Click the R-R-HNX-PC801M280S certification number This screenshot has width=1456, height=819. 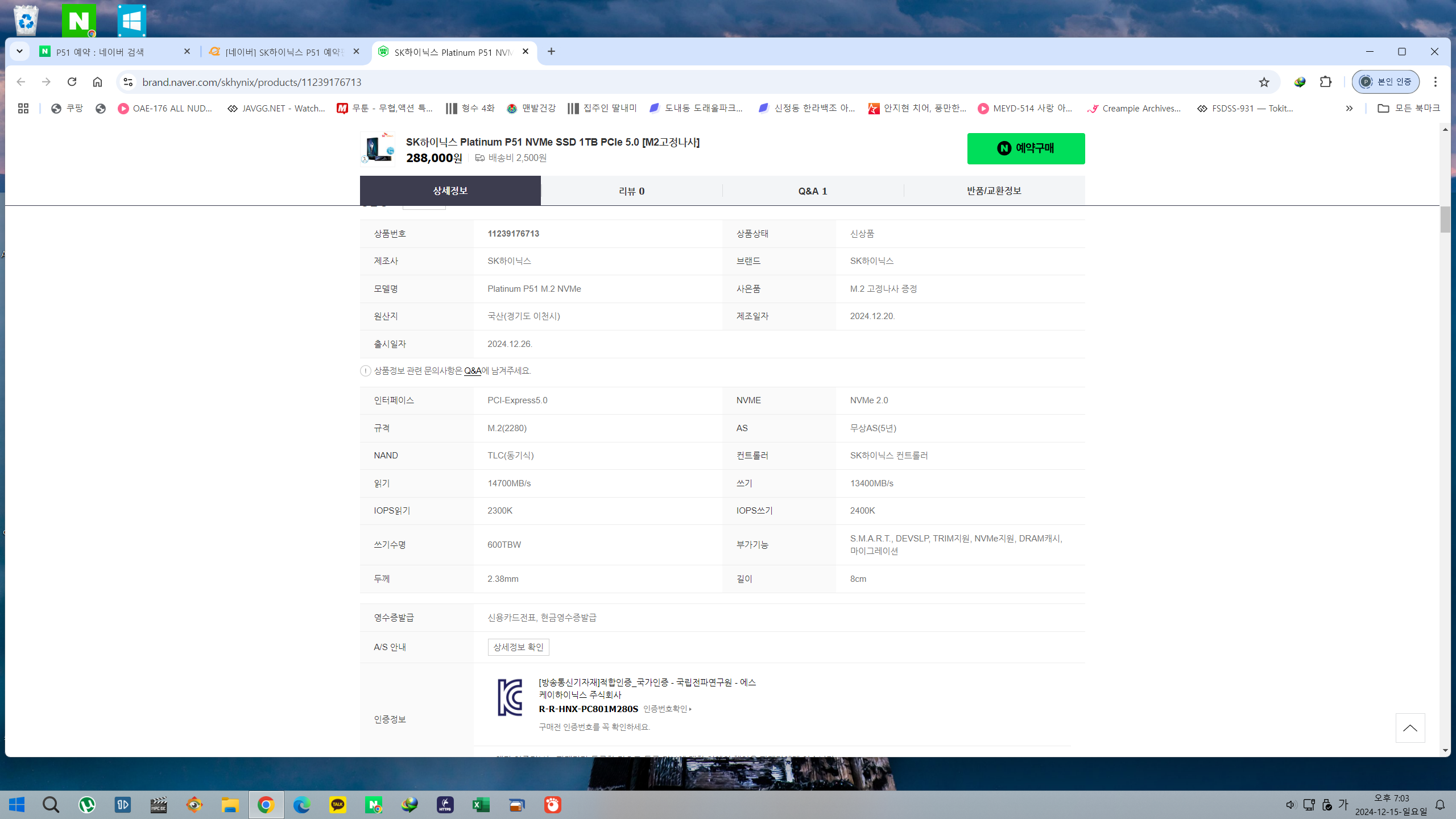click(x=588, y=709)
